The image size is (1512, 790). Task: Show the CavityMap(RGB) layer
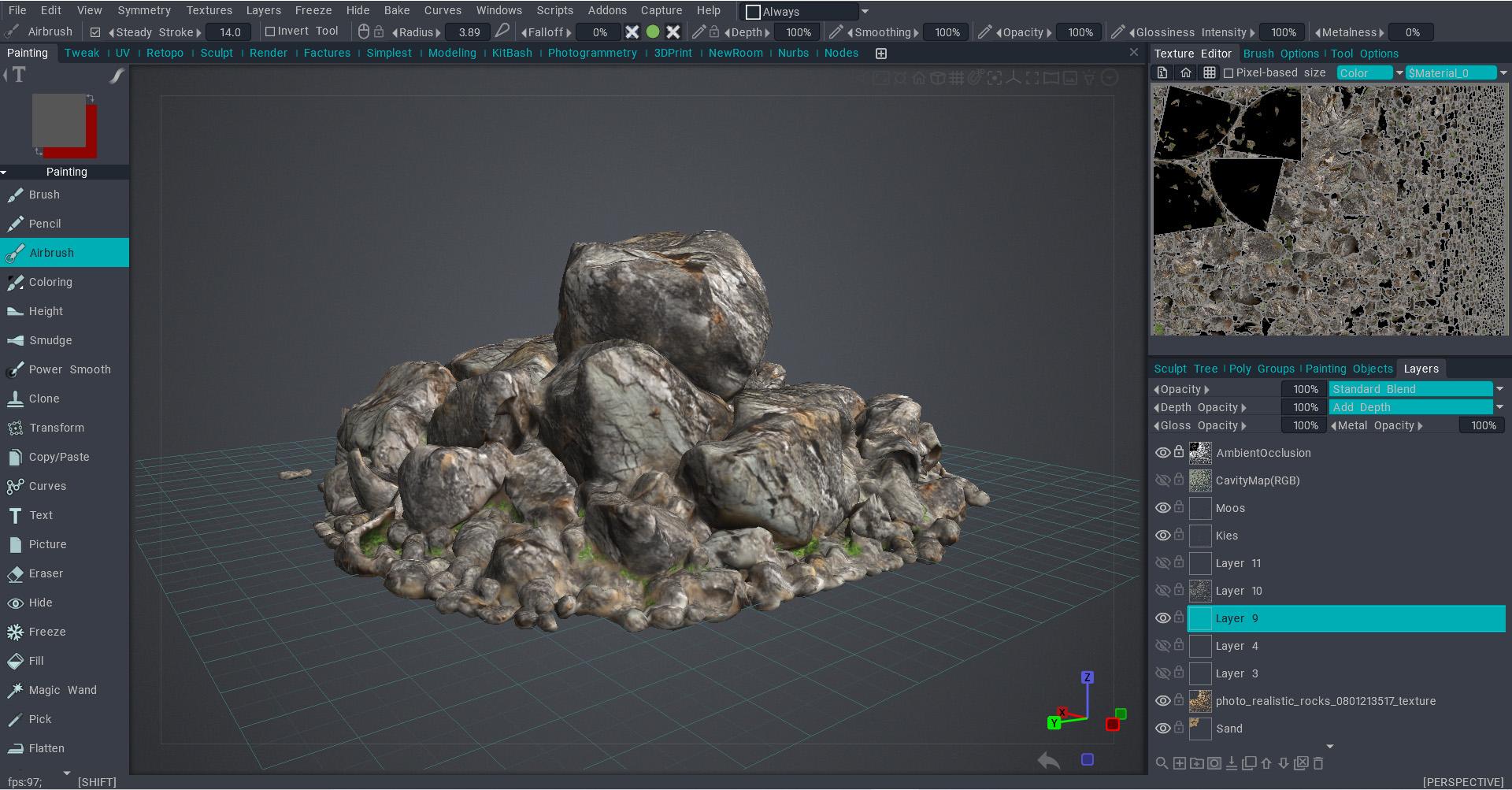1162,480
